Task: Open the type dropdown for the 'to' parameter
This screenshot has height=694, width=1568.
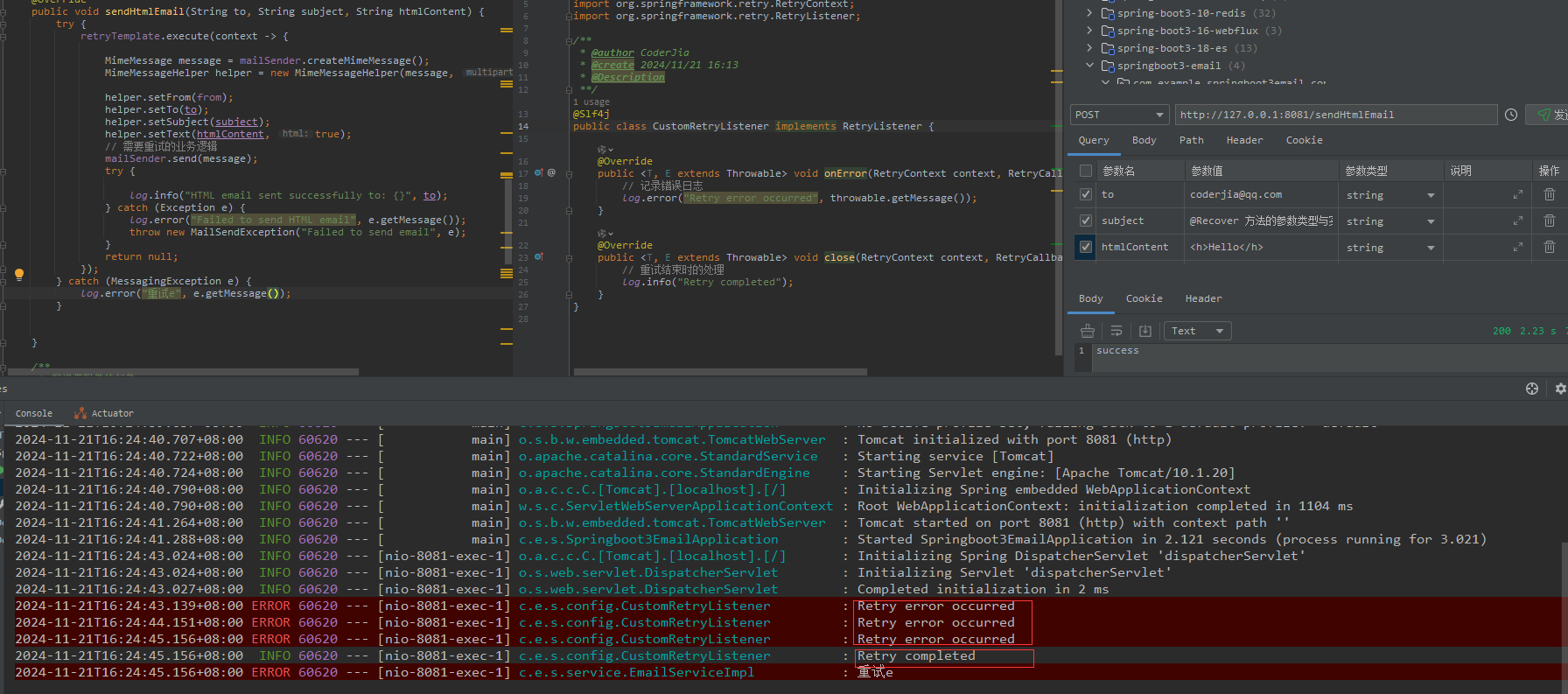Action: pyautogui.click(x=1431, y=195)
